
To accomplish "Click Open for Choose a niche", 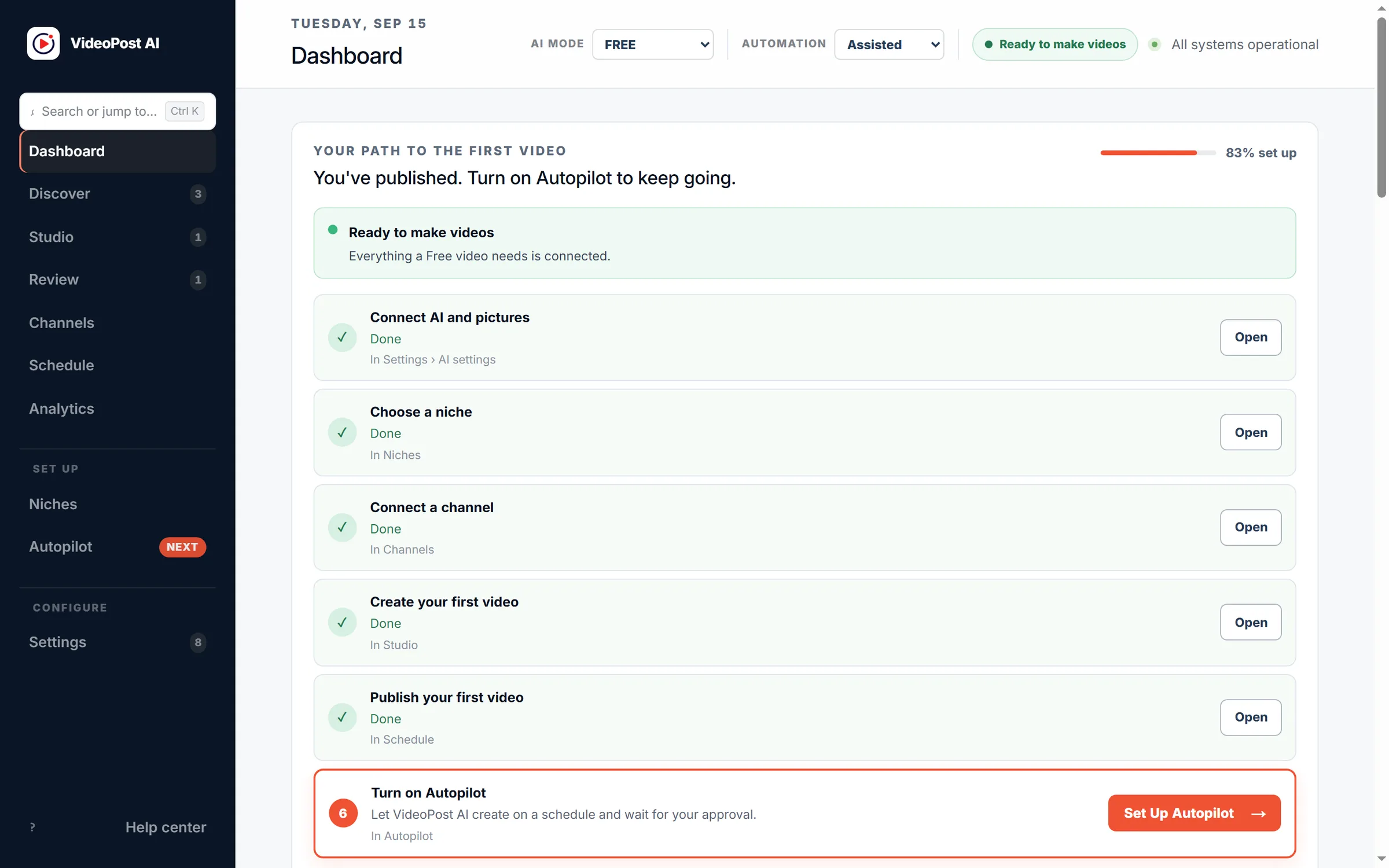I will coord(1251,432).
